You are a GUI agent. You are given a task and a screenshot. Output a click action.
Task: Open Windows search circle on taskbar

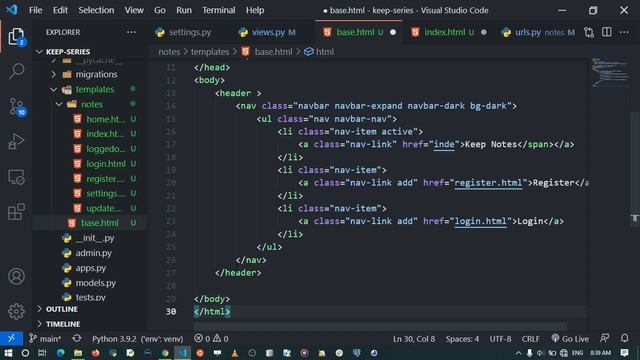(x=25, y=353)
